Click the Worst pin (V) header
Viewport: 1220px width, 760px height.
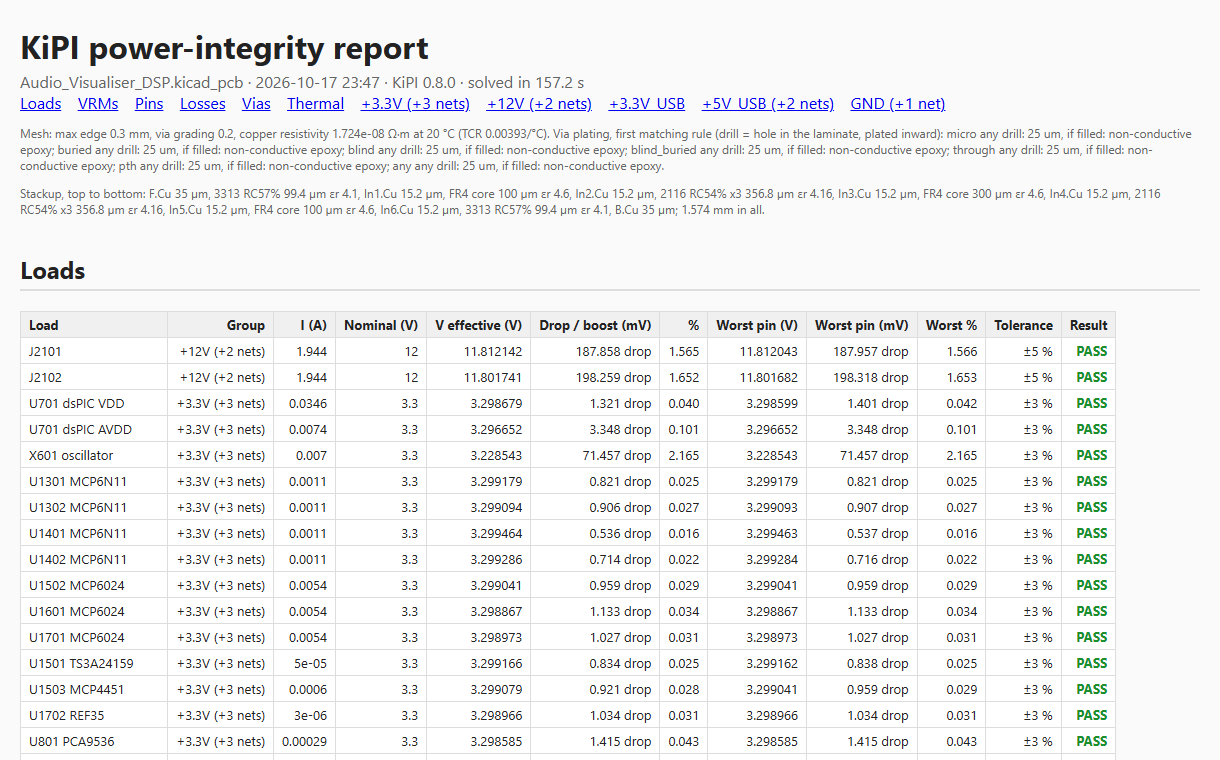coord(757,325)
